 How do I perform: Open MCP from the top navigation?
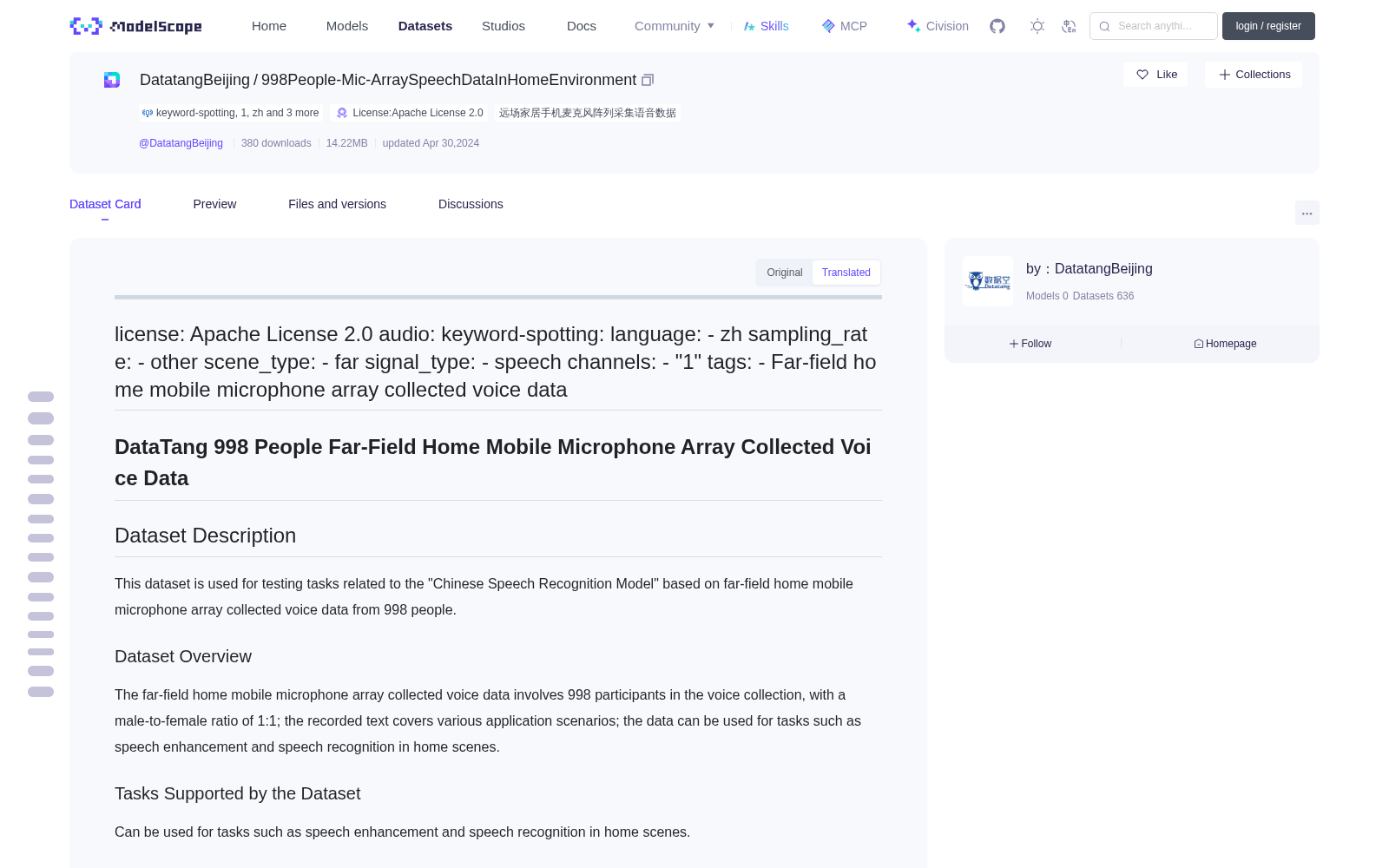844,26
